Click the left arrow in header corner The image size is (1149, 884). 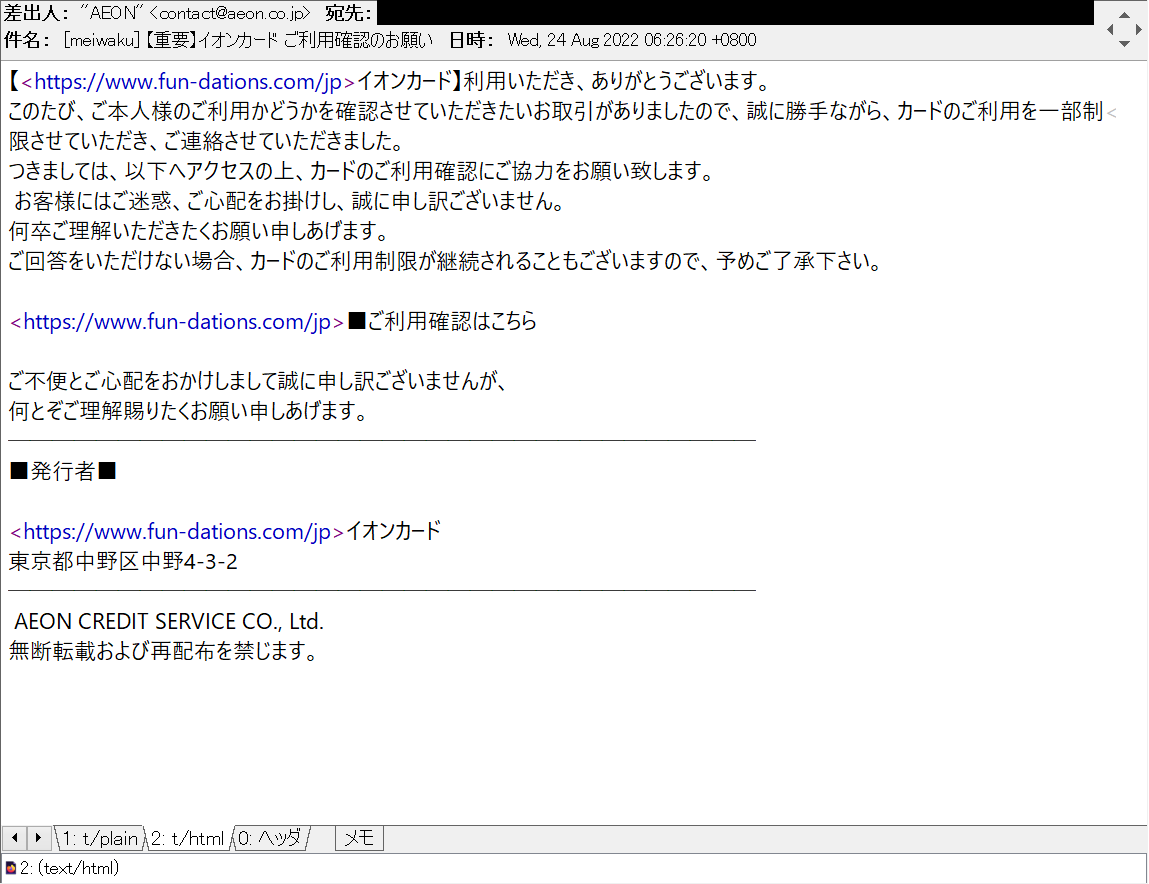1110,29
